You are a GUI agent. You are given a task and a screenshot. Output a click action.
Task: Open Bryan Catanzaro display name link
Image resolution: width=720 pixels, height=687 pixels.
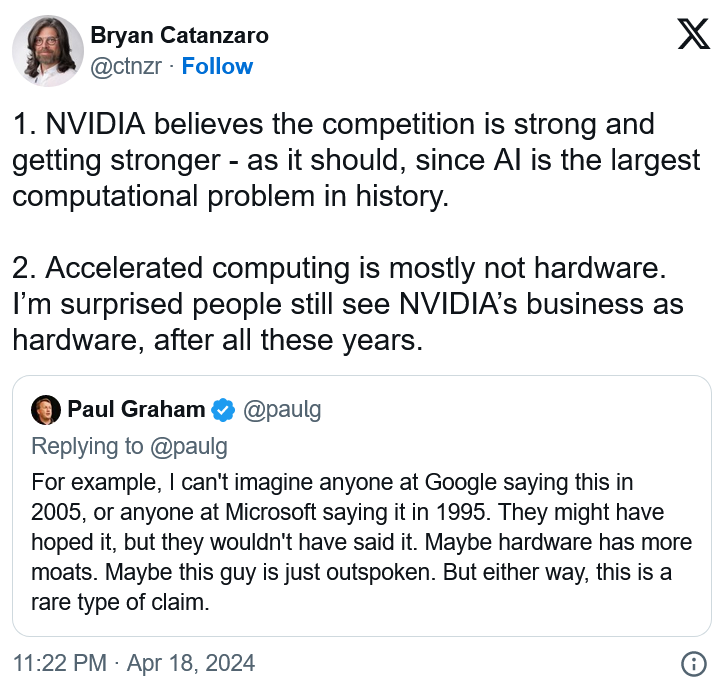coord(180,35)
